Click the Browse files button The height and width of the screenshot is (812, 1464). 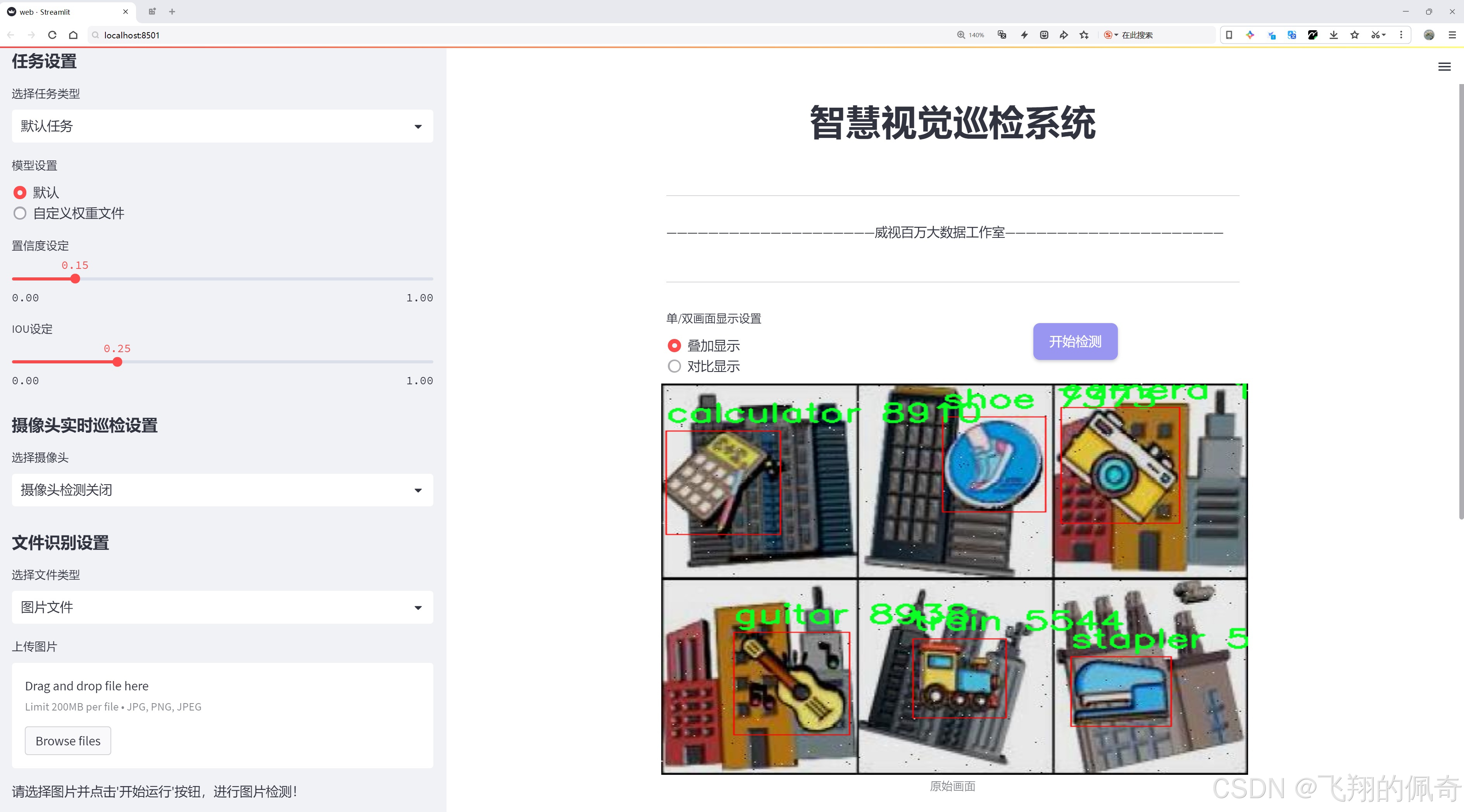click(67, 740)
